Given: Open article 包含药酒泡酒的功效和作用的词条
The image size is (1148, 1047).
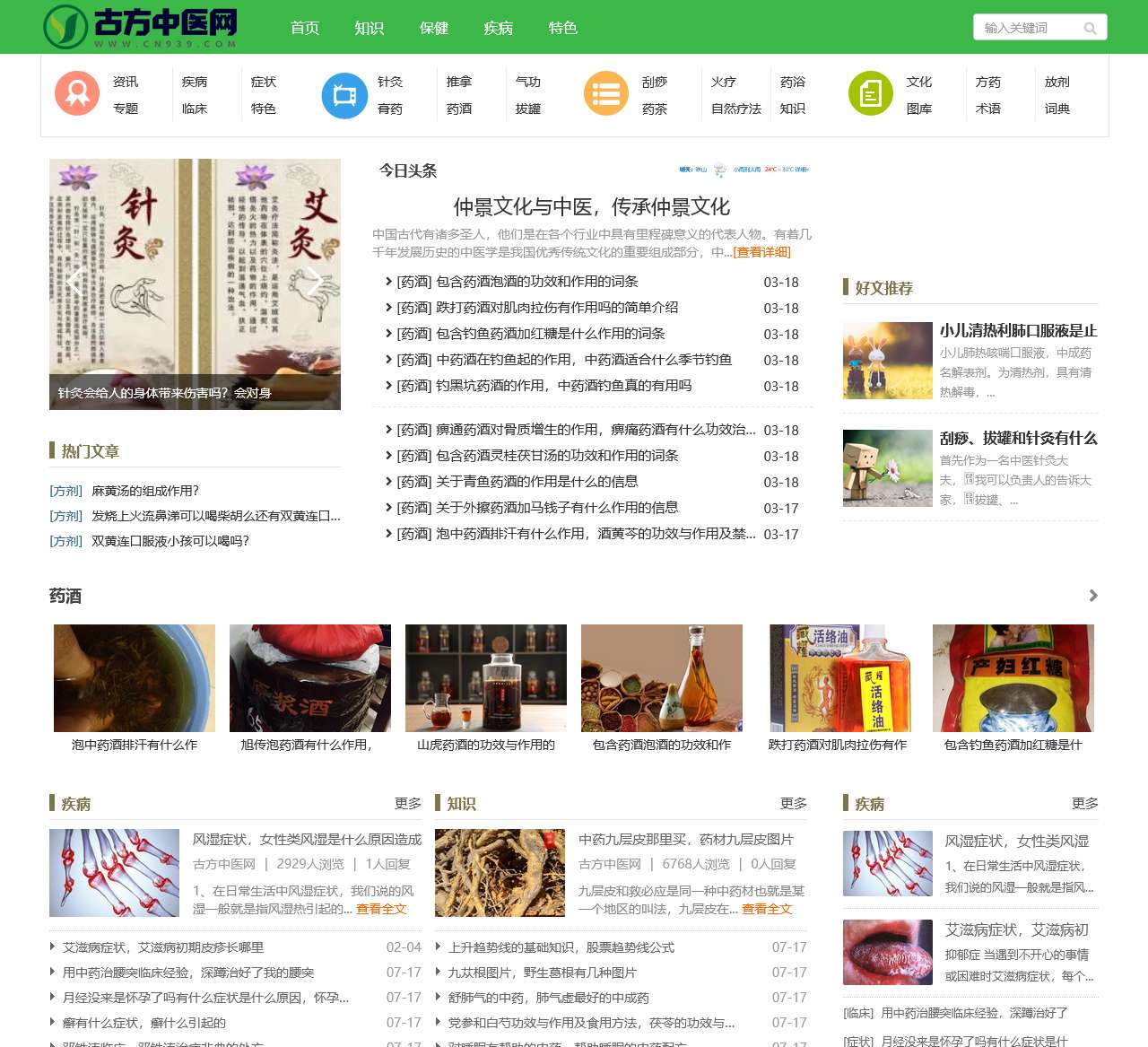Looking at the screenshot, I should point(537,282).
